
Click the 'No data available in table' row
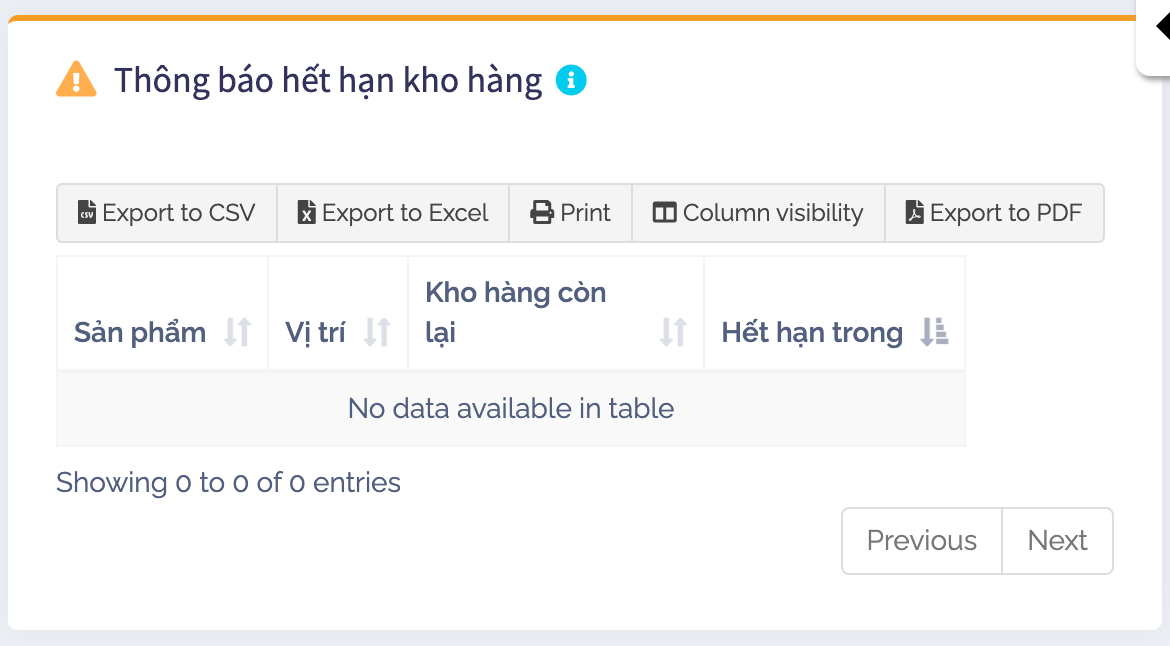pyautogui.click(x=511, y=408)
